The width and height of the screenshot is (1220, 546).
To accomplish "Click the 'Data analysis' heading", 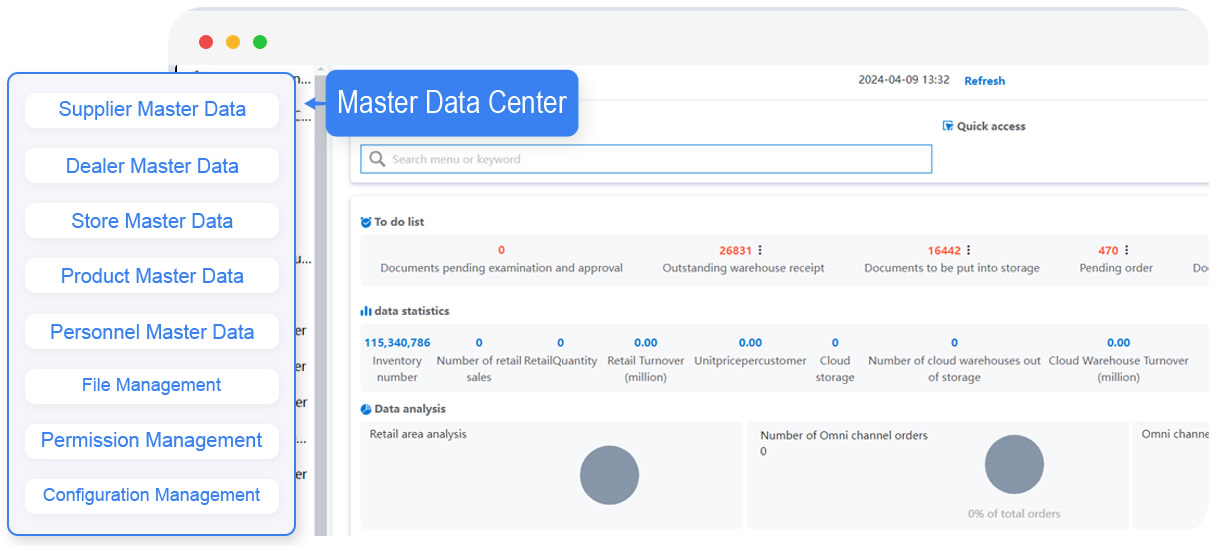I will pos(410,409).
